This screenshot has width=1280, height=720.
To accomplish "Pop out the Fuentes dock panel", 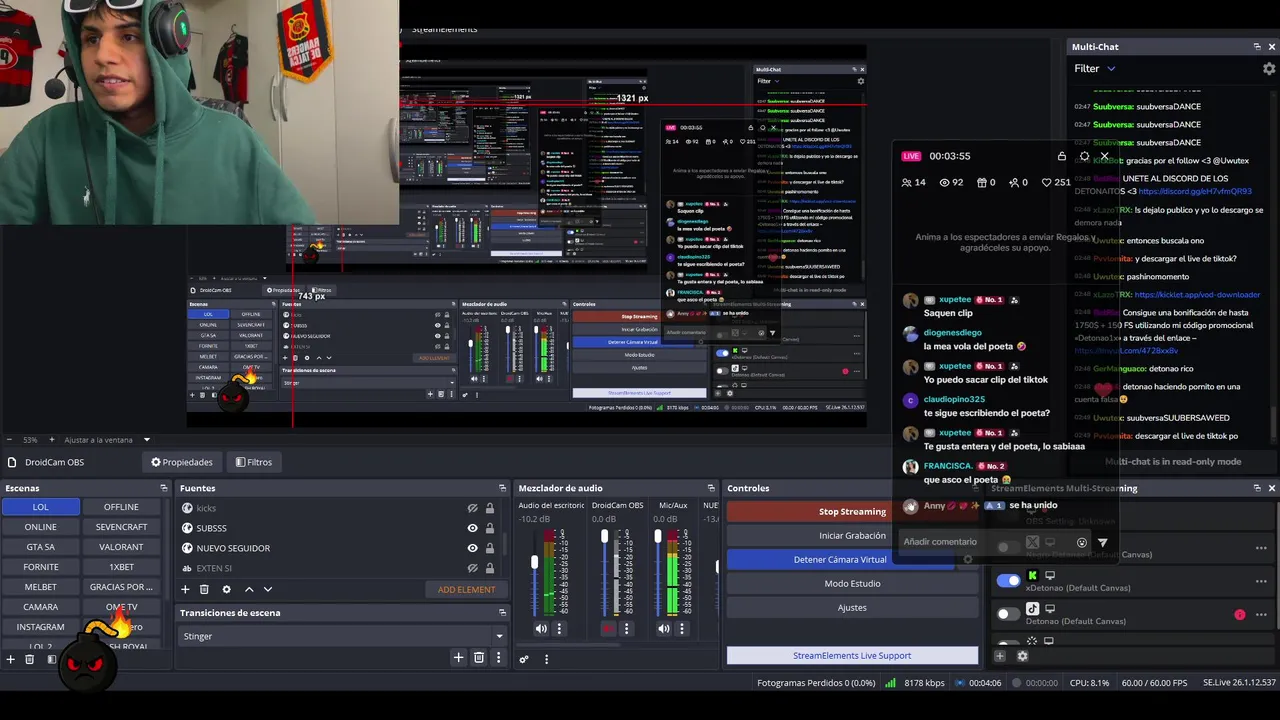I will (x=502, y=488).
